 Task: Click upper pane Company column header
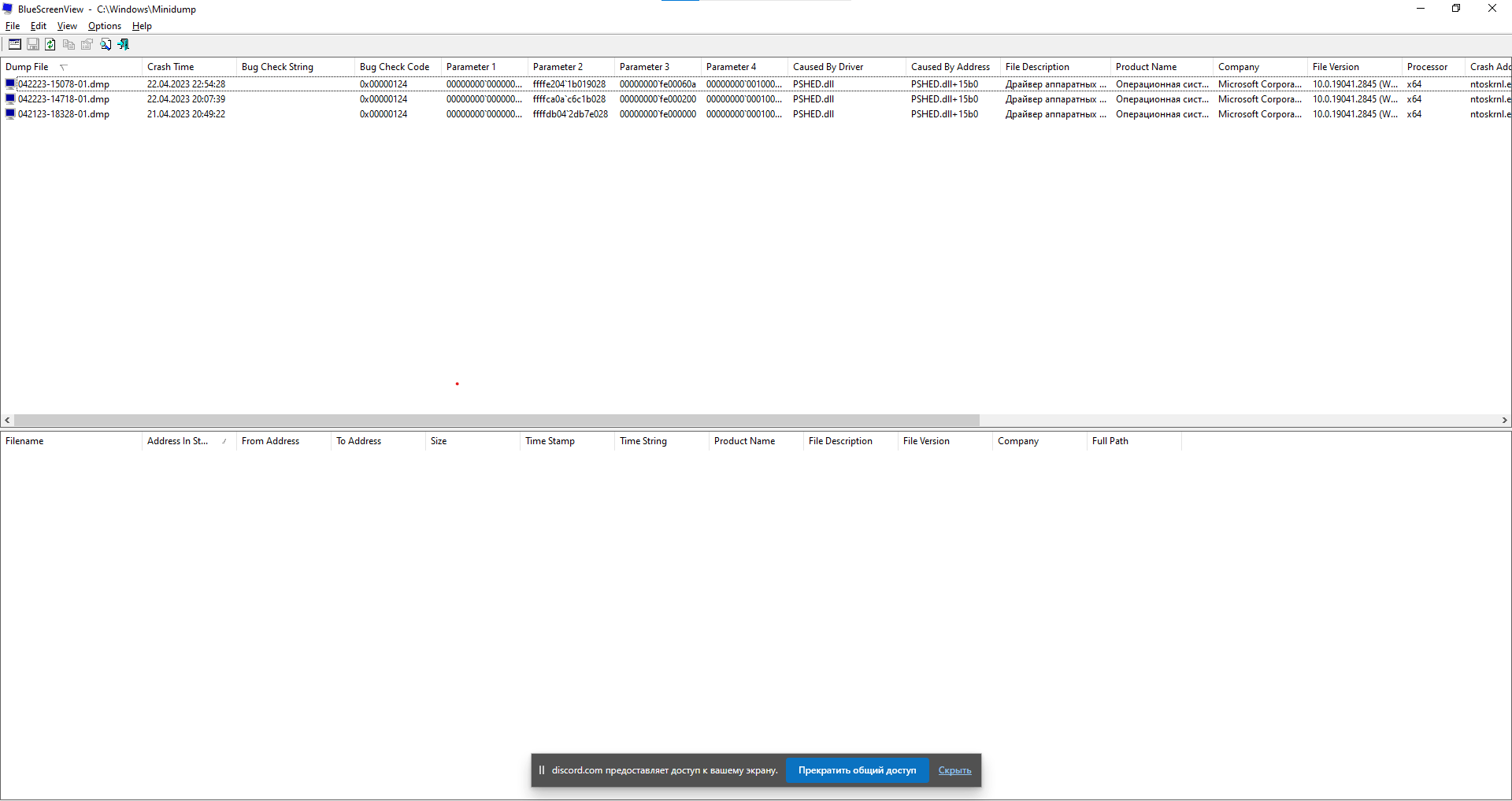[1260, 67]
